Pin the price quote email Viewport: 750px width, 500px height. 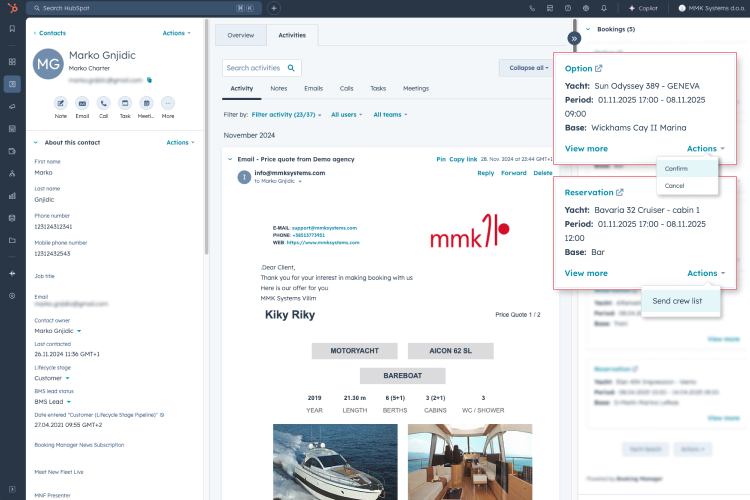[x=441, y=159]
